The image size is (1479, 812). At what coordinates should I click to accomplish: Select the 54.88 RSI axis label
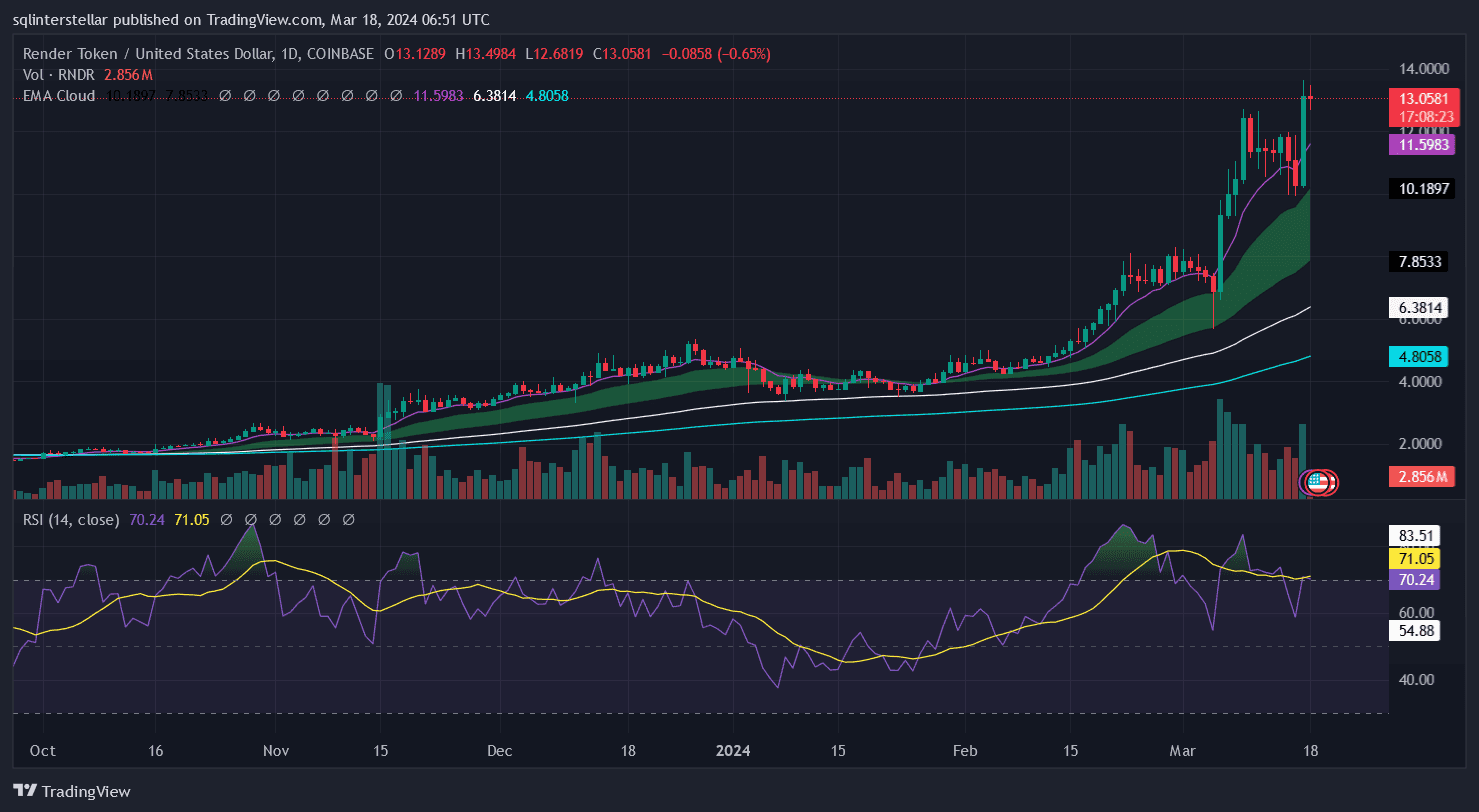click(x=1416, y=630)
